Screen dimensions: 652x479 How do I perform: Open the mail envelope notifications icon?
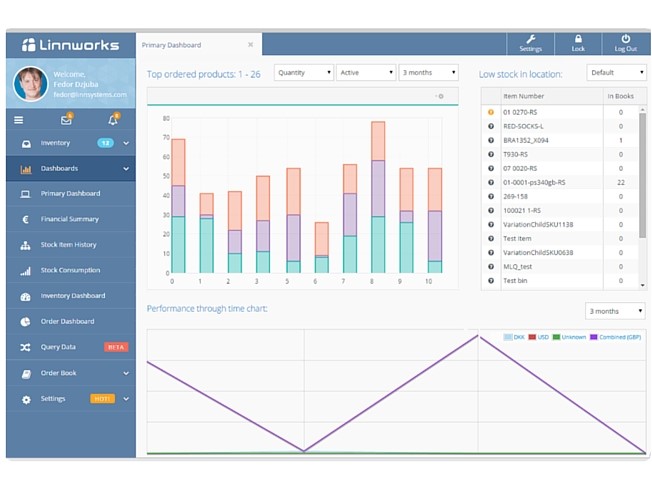coord(66,120)
